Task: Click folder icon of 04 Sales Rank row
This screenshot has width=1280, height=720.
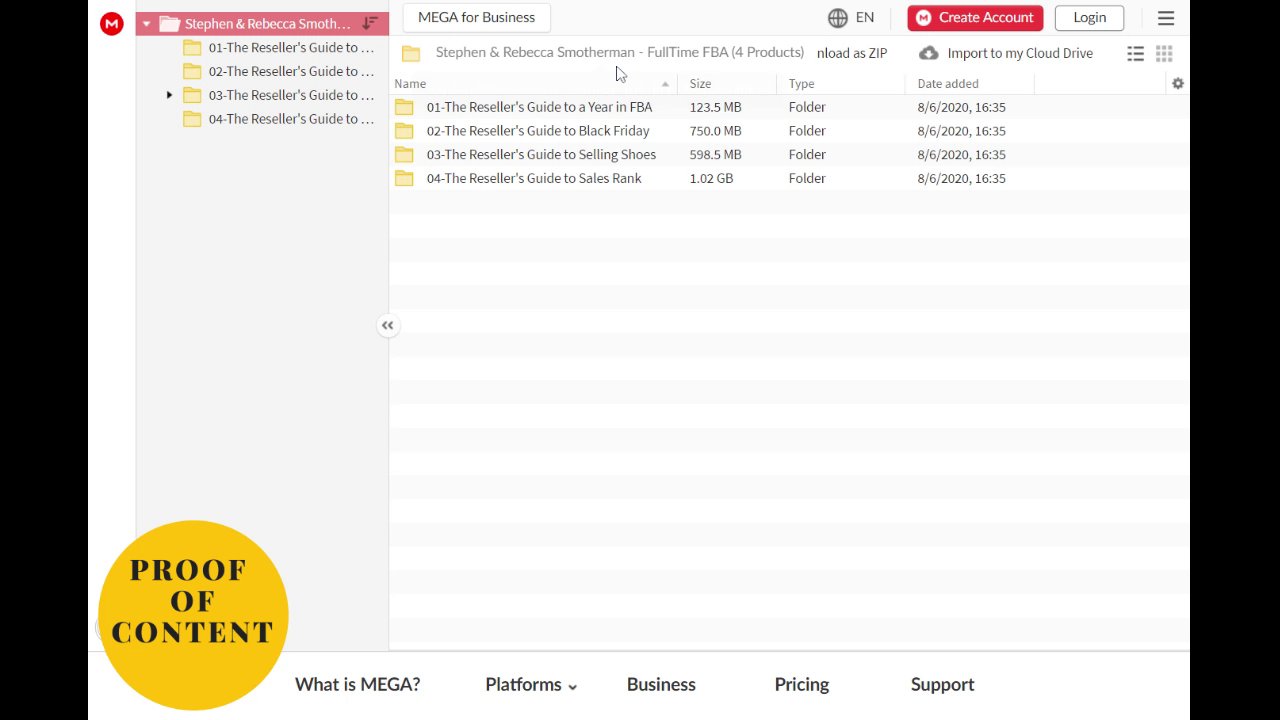Action: coord(404,179)
